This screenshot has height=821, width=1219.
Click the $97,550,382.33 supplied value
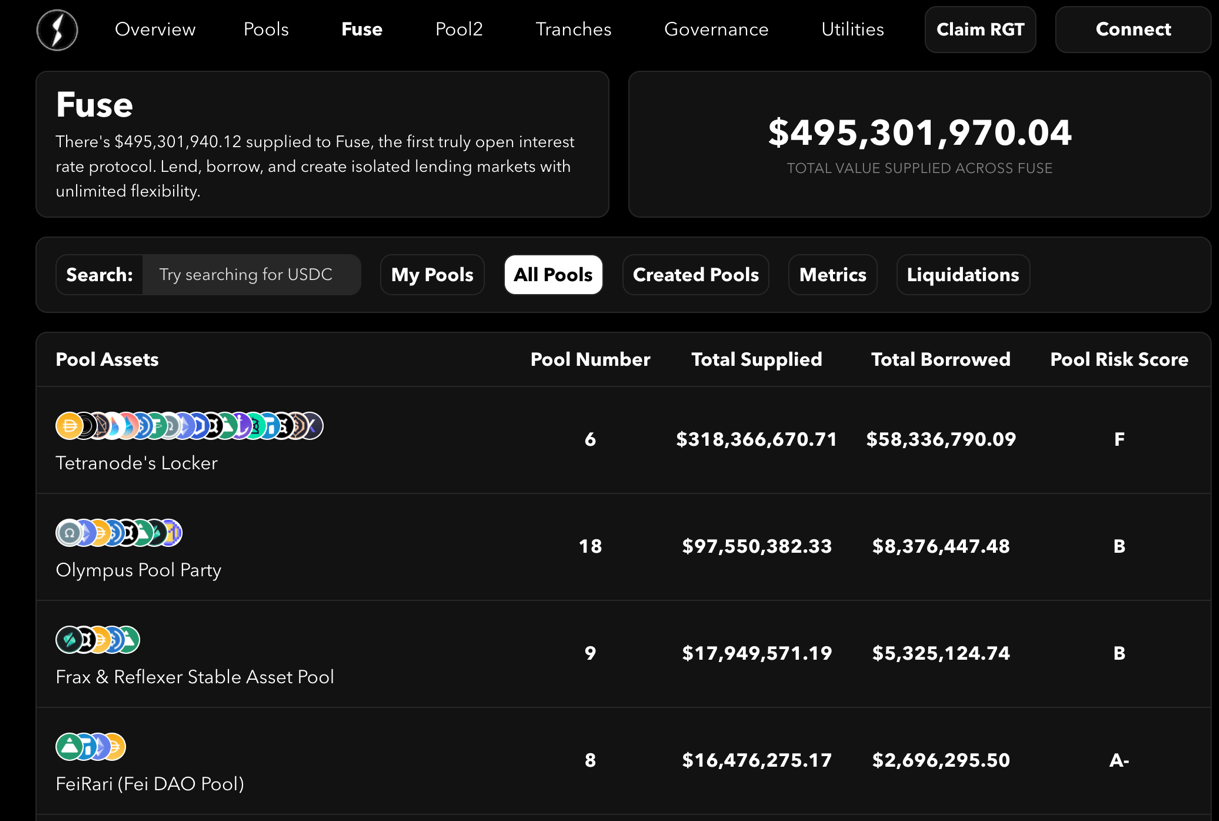pos(757,547)
